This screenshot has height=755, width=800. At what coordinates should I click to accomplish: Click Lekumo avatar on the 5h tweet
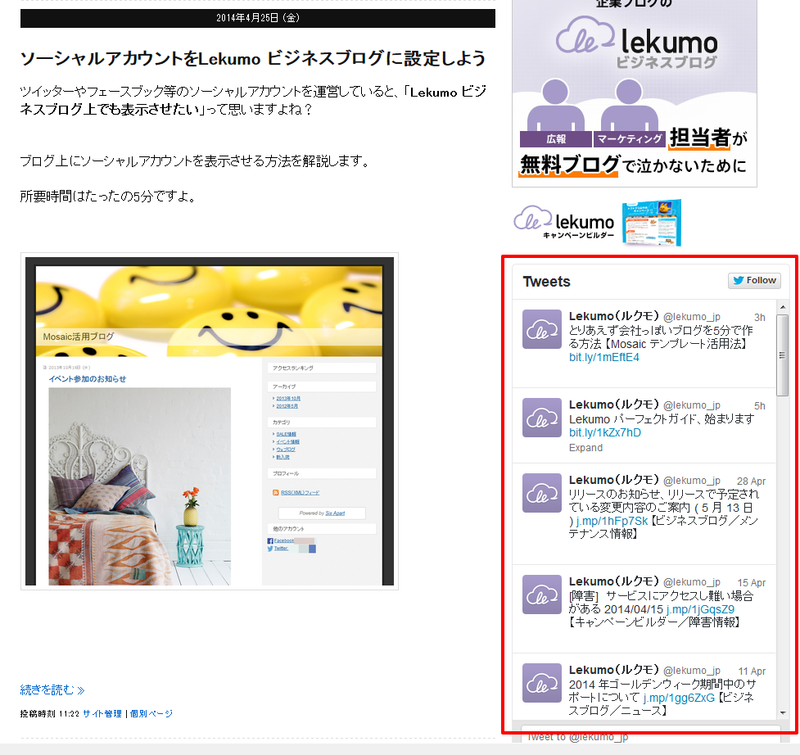click(542, 418)
